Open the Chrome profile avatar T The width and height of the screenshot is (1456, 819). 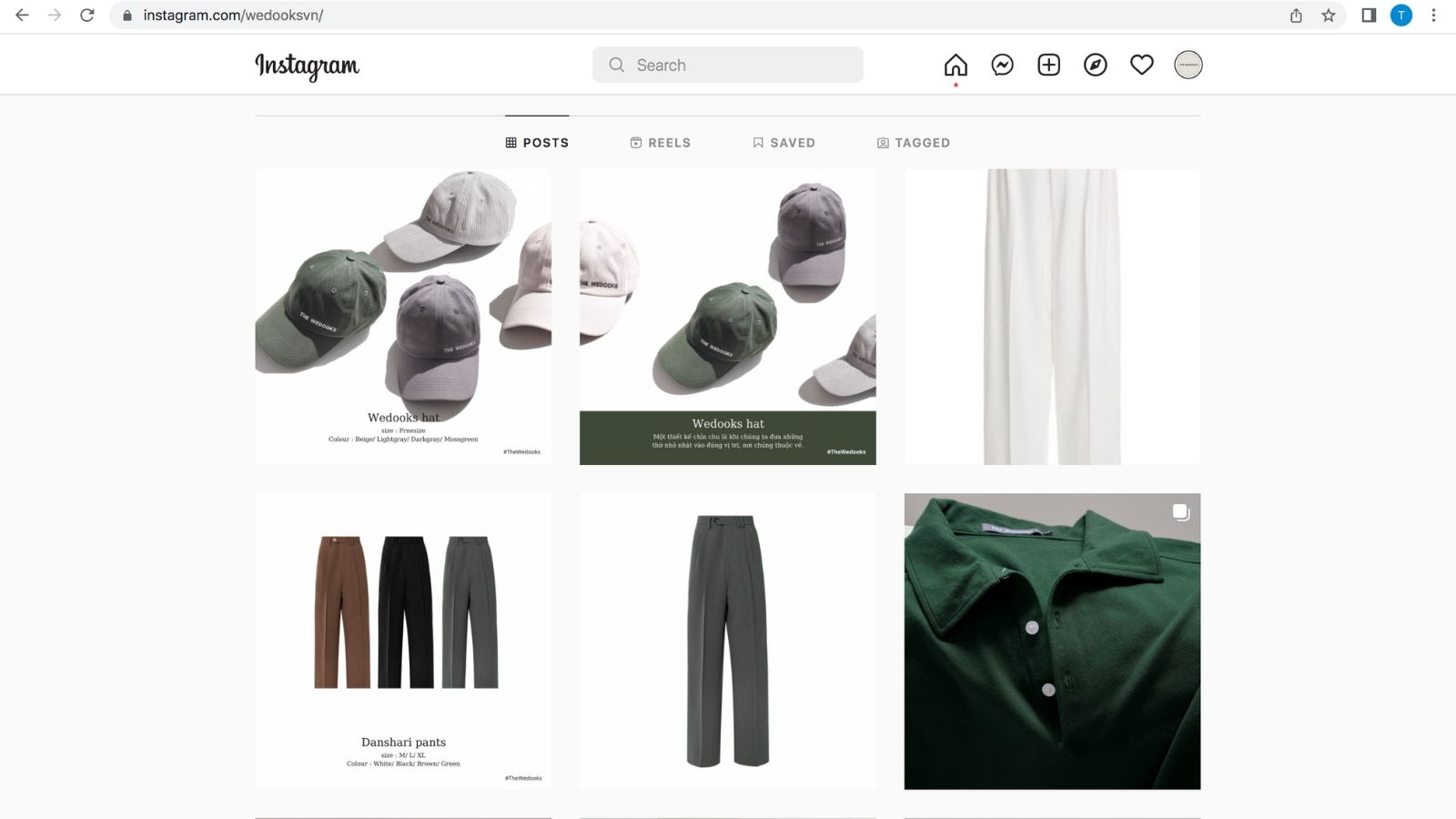tap(1401, 15)
